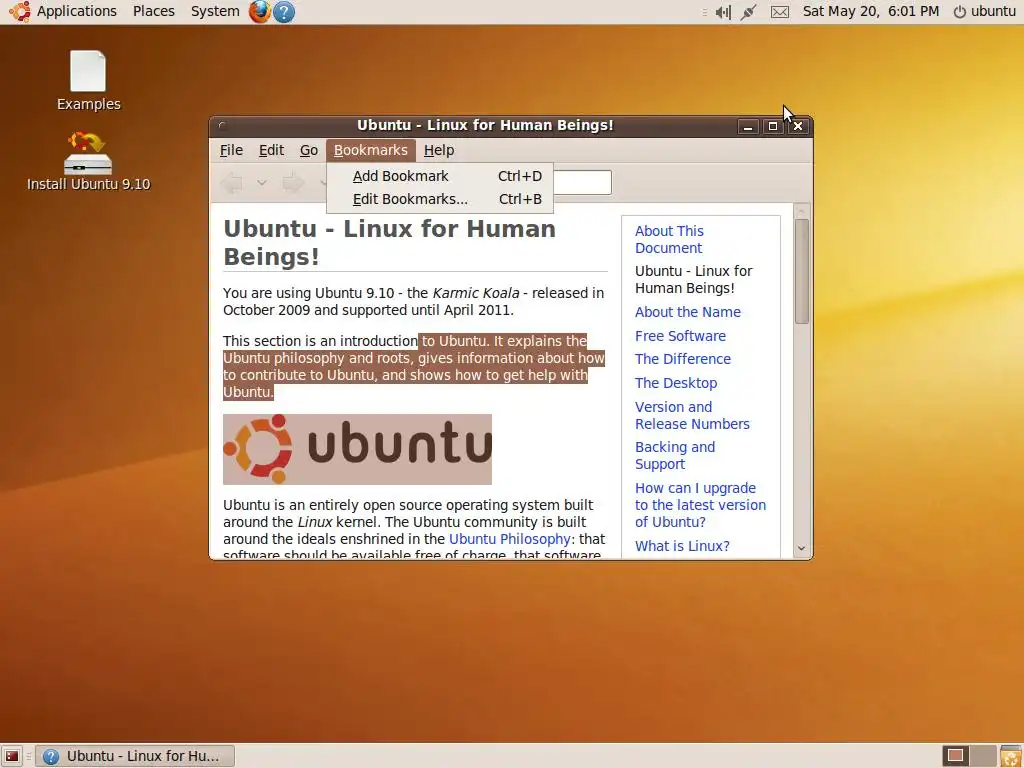Close the Bookmarks menu
Viewport: 1024px width, 768px height.
pyautogui.click(x=371, y=150)
